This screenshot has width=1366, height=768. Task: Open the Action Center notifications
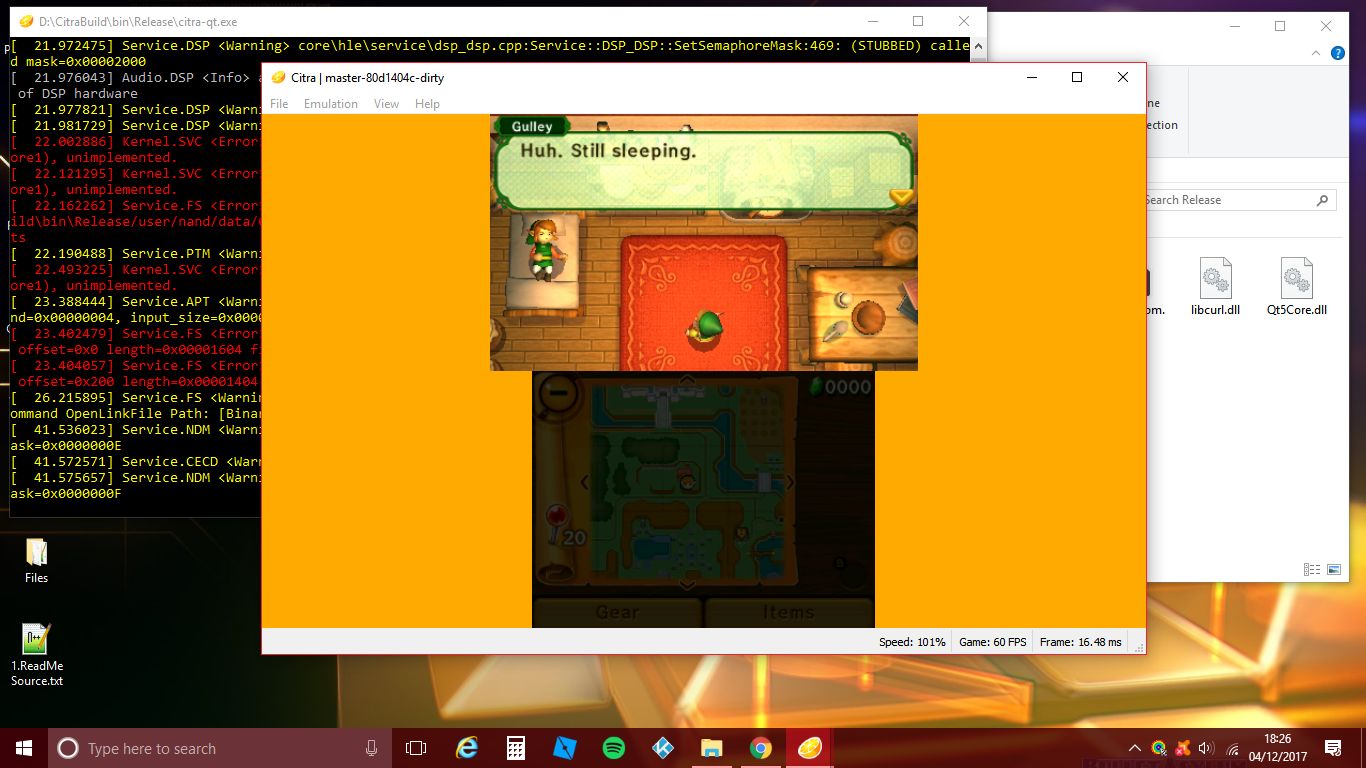pos(1333,748)
